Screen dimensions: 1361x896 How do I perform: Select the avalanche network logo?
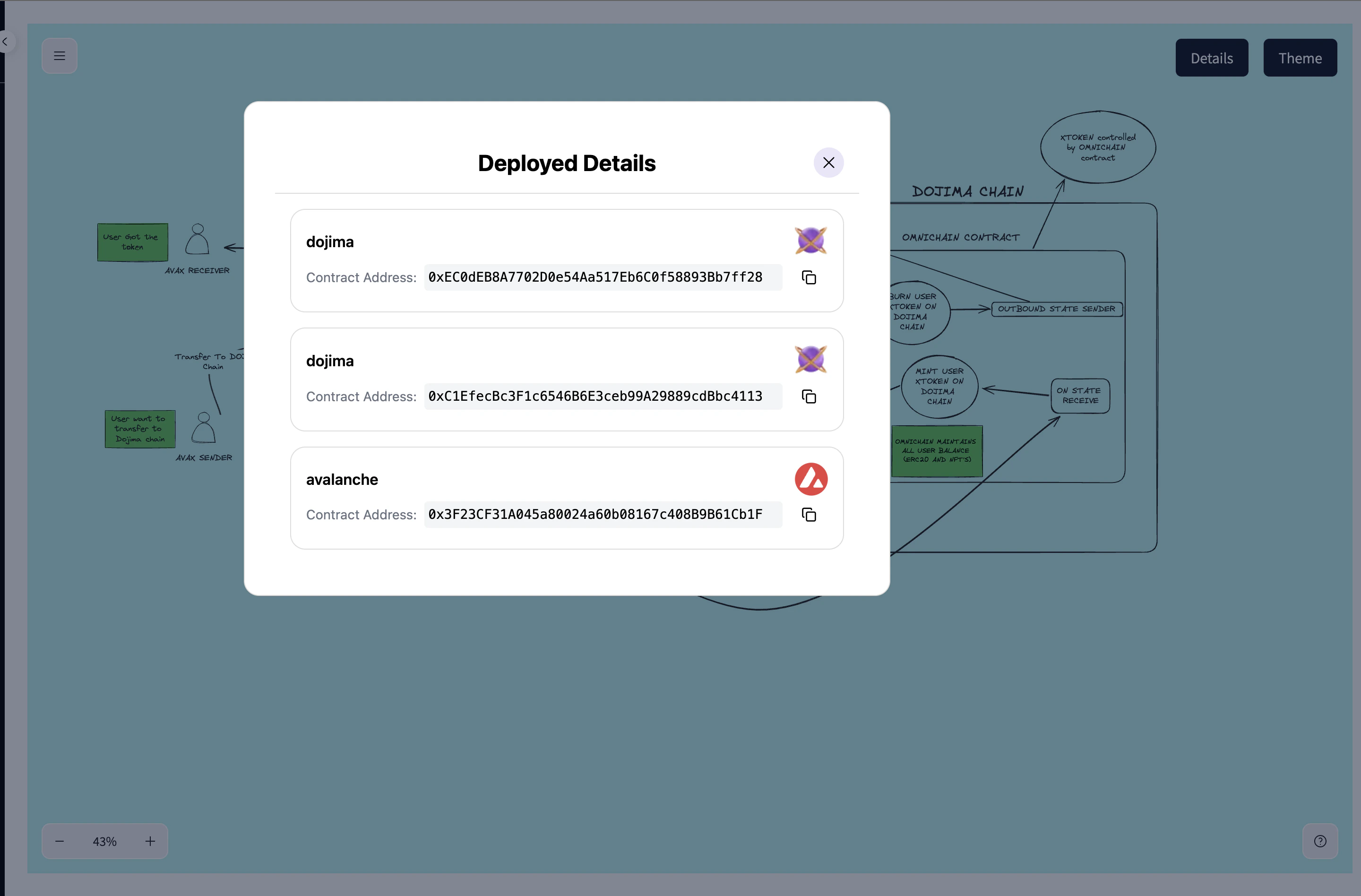(810, 479)
